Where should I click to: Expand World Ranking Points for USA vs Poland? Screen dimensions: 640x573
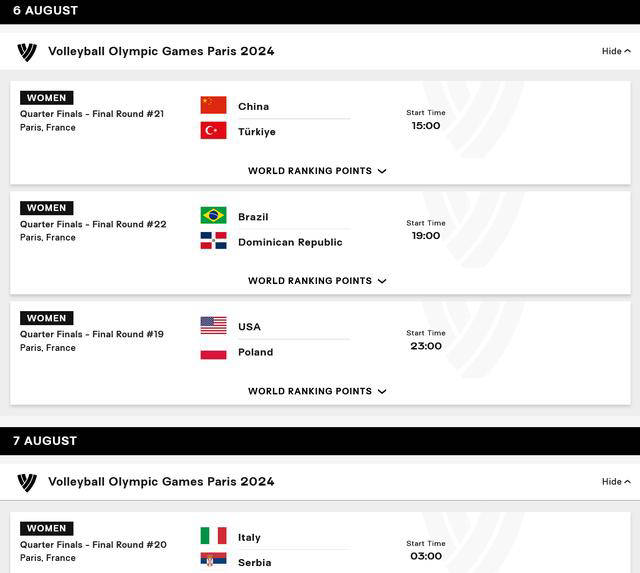click(317, 391)
